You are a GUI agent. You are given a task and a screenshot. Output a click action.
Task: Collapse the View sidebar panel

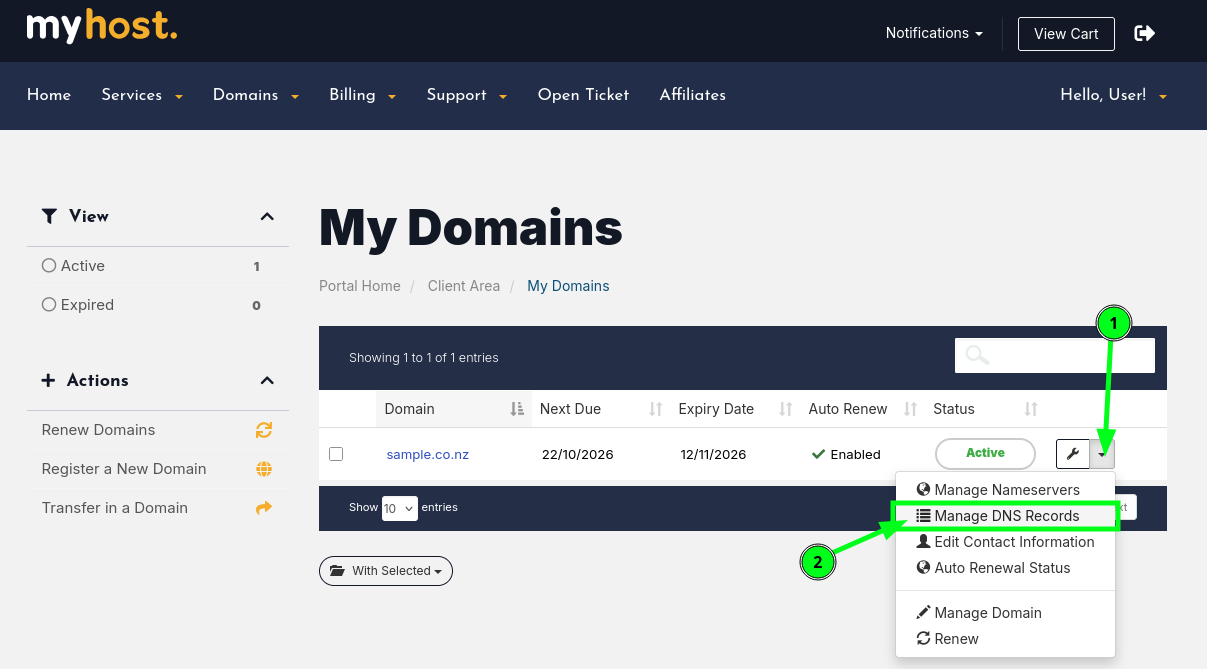pos(267,217)
